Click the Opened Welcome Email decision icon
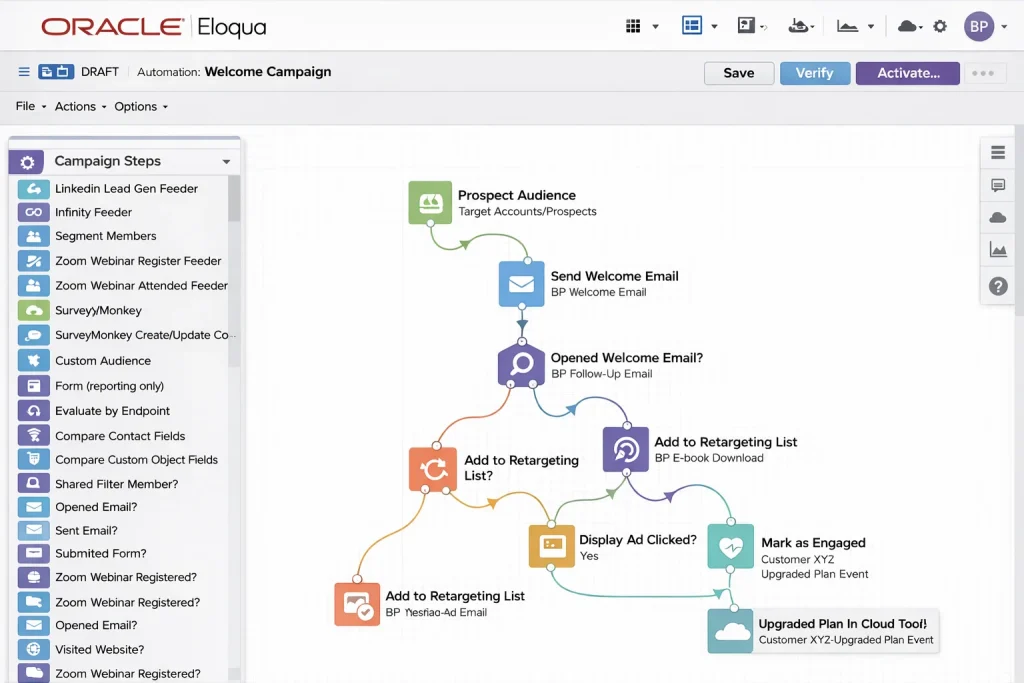 coord(521,365)
